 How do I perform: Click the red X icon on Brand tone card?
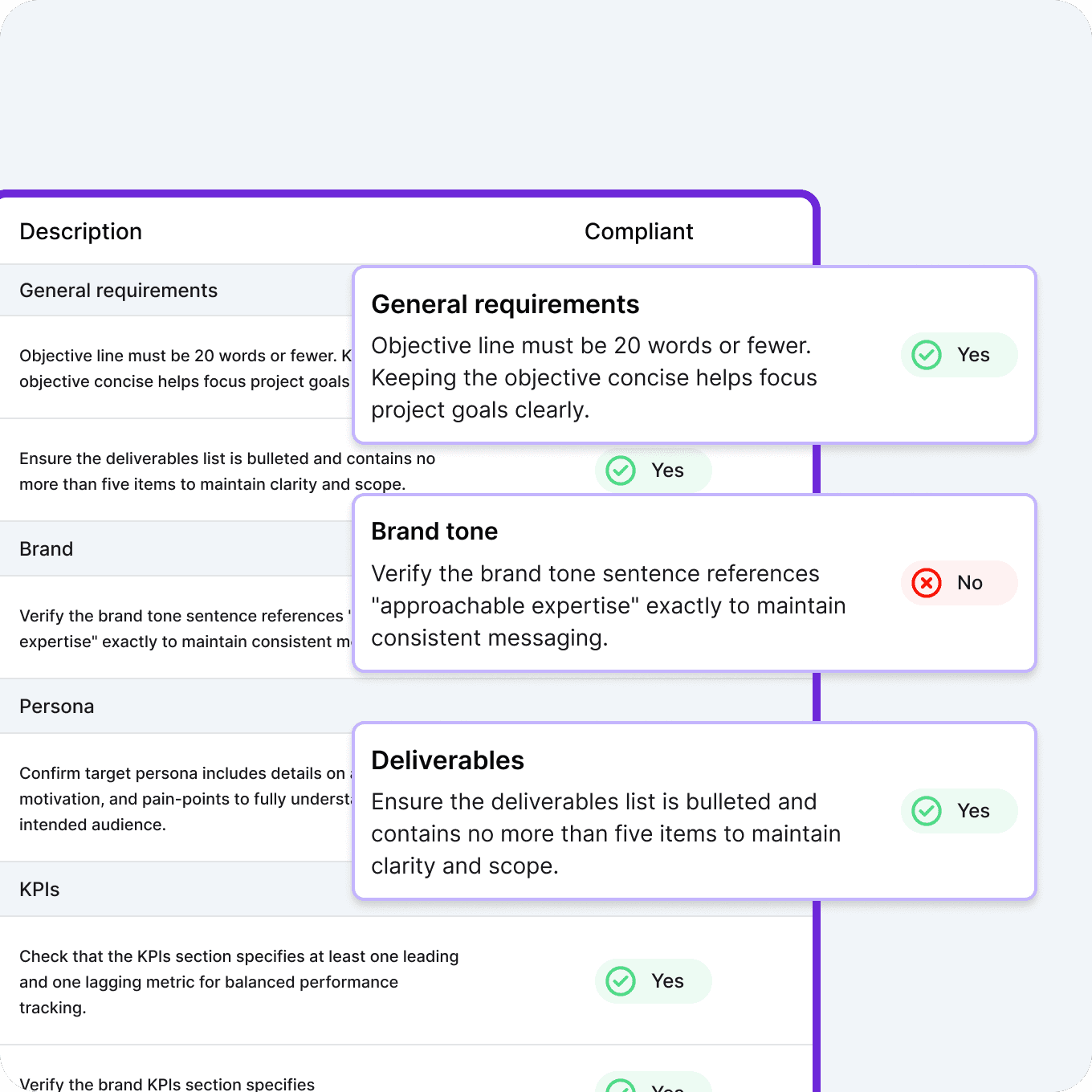(926, 583)
